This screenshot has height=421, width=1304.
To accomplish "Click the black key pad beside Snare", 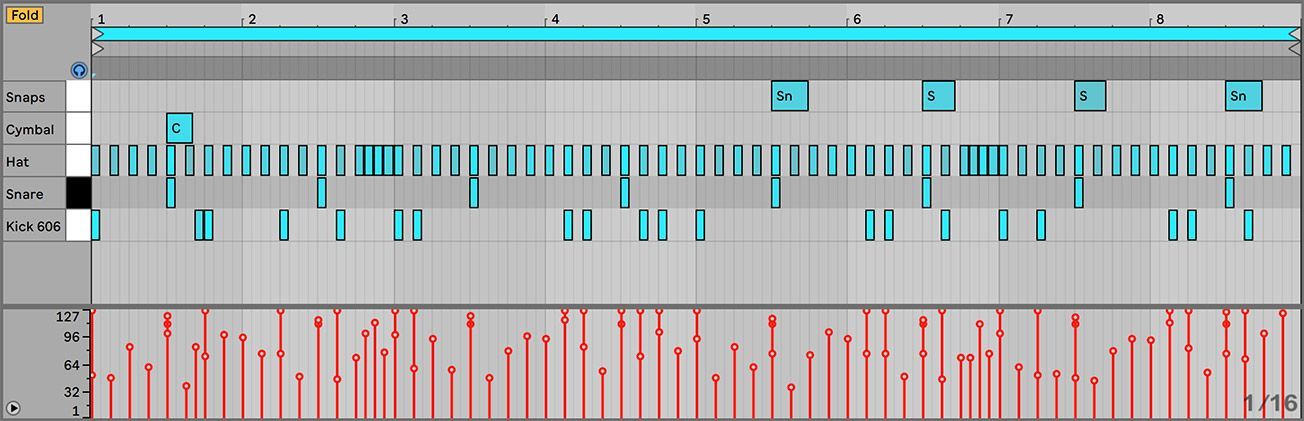I will 78,193.
